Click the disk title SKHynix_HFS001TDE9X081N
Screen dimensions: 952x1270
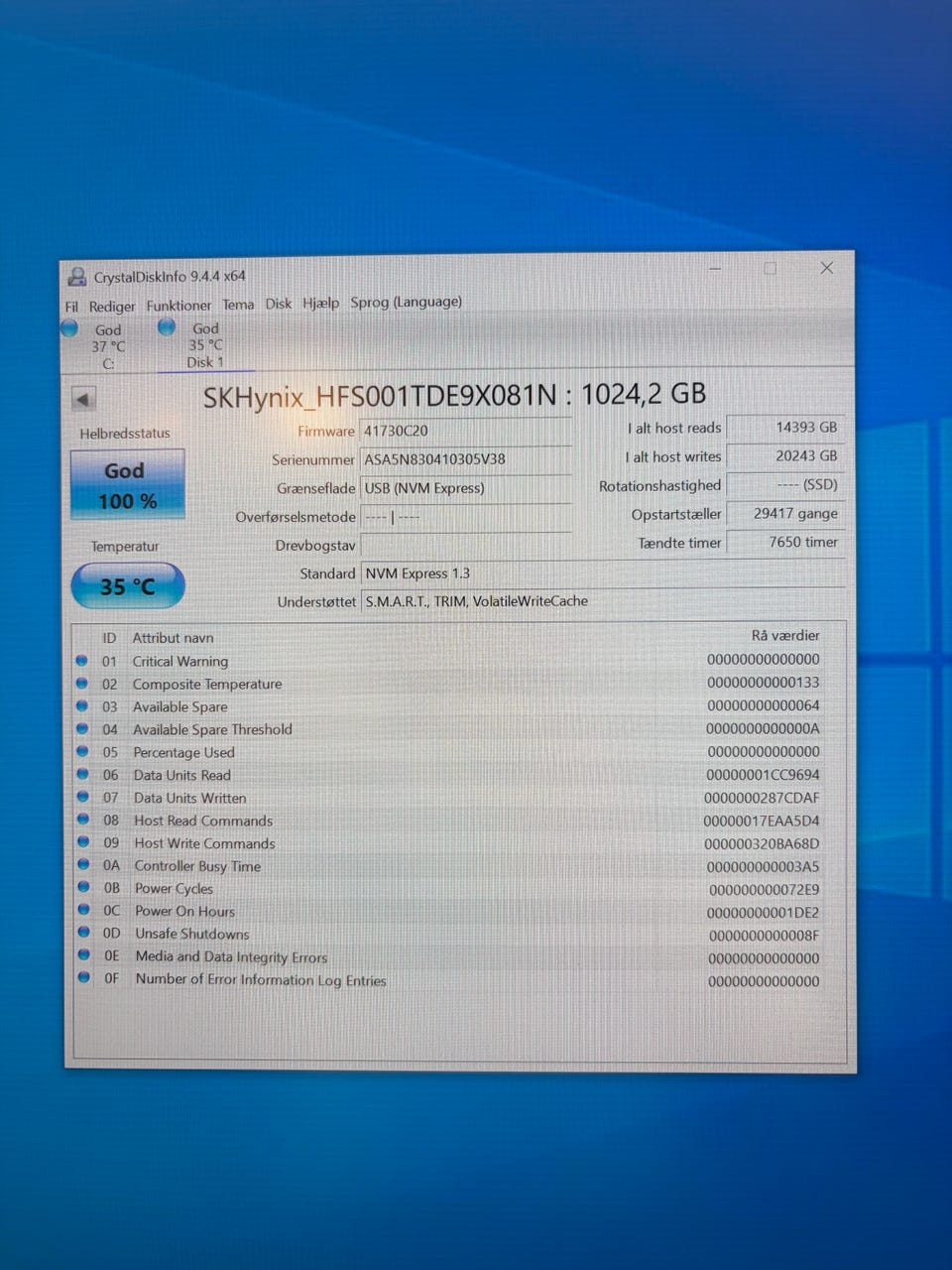(380, 397)
